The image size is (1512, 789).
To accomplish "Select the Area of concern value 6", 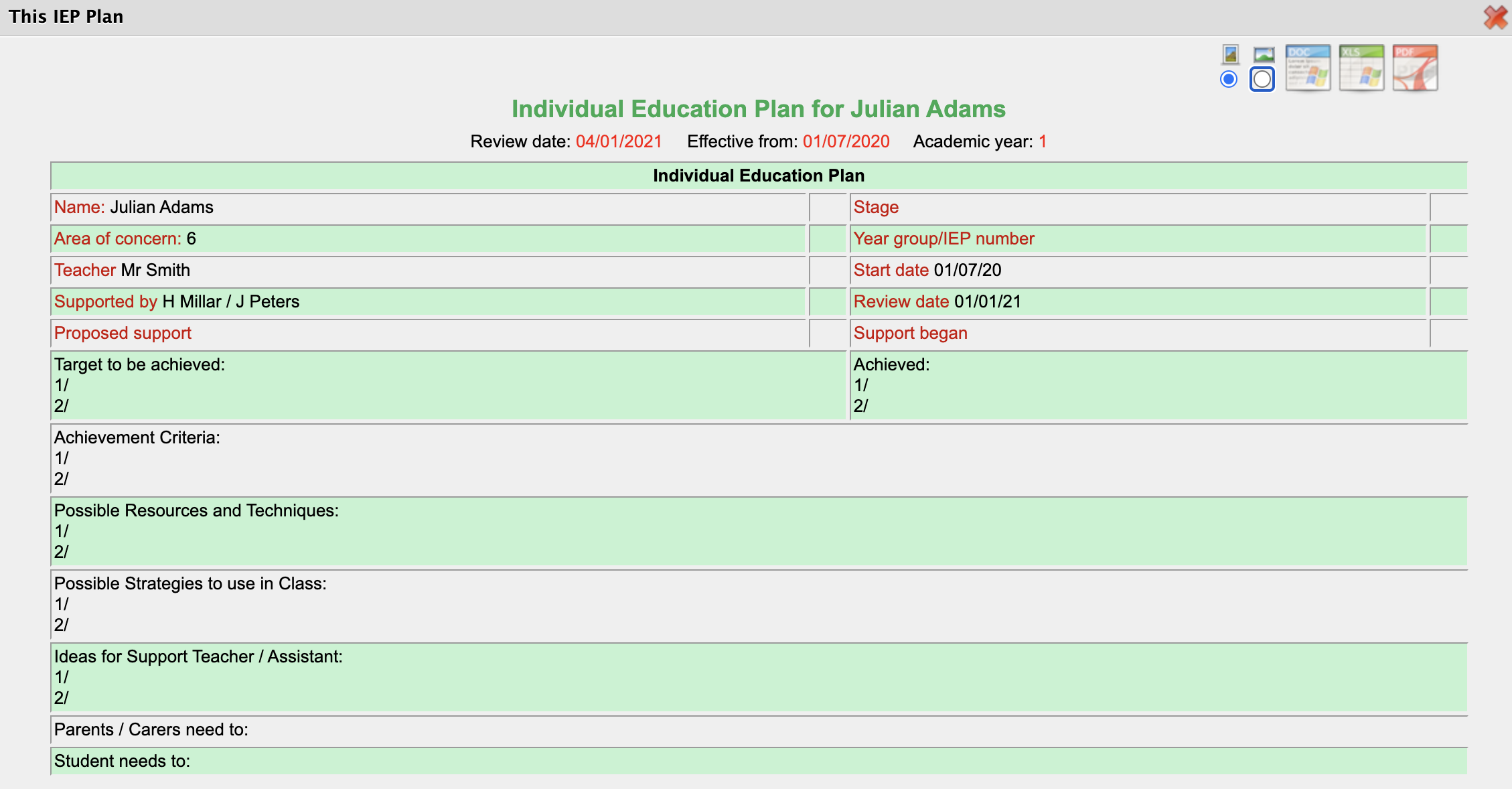I will click(192, 238).
